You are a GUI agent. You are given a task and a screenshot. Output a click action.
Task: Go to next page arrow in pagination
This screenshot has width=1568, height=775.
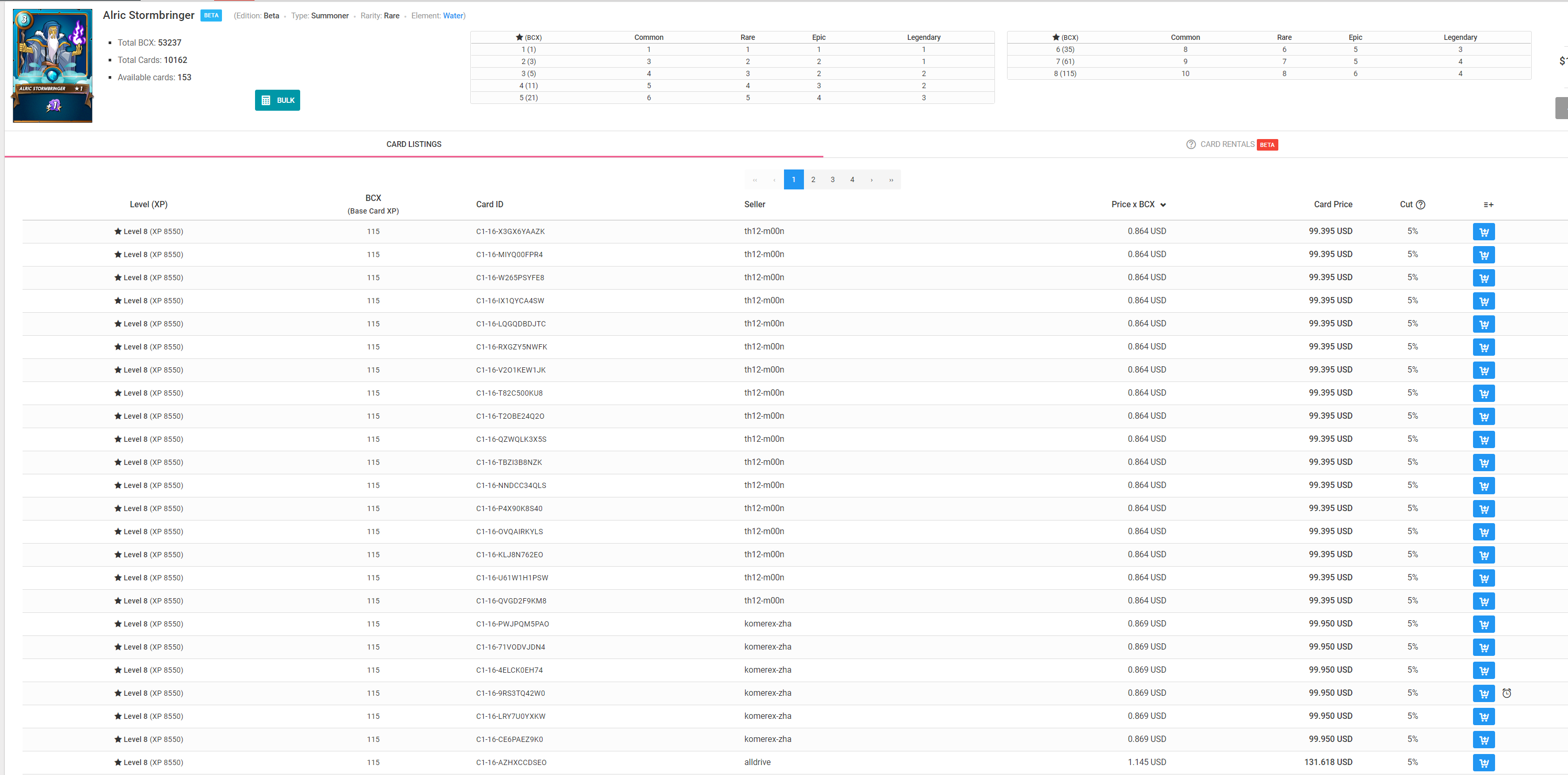pos(872,179)
